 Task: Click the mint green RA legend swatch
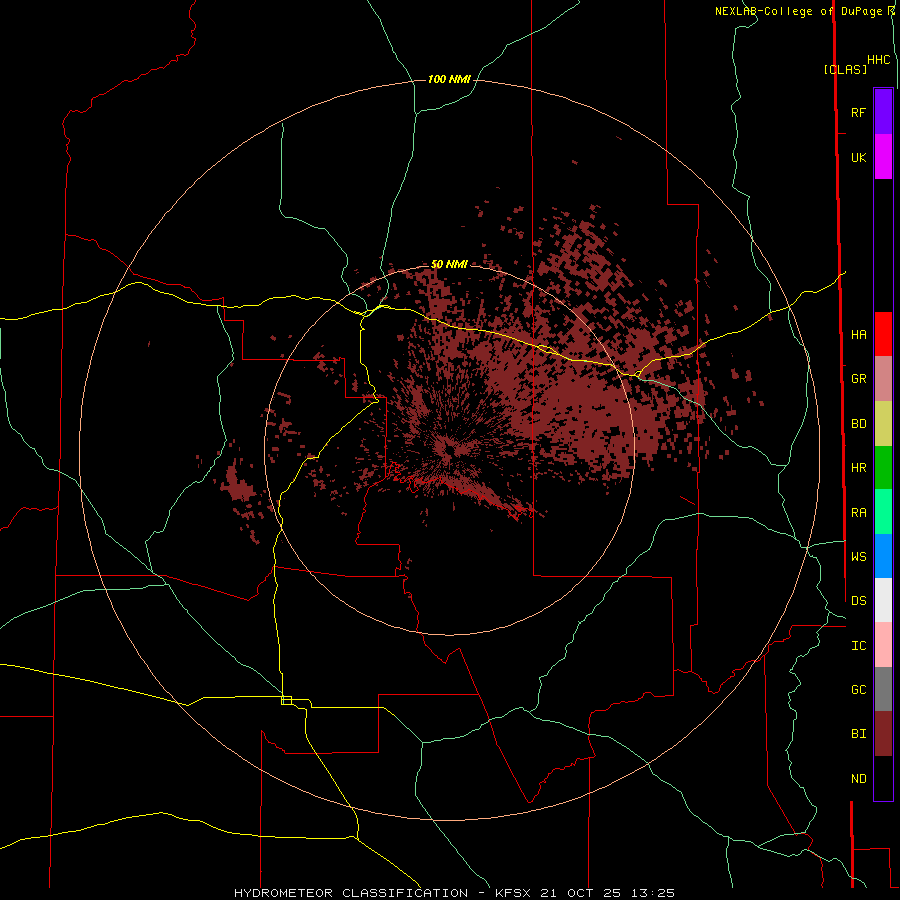883,512
